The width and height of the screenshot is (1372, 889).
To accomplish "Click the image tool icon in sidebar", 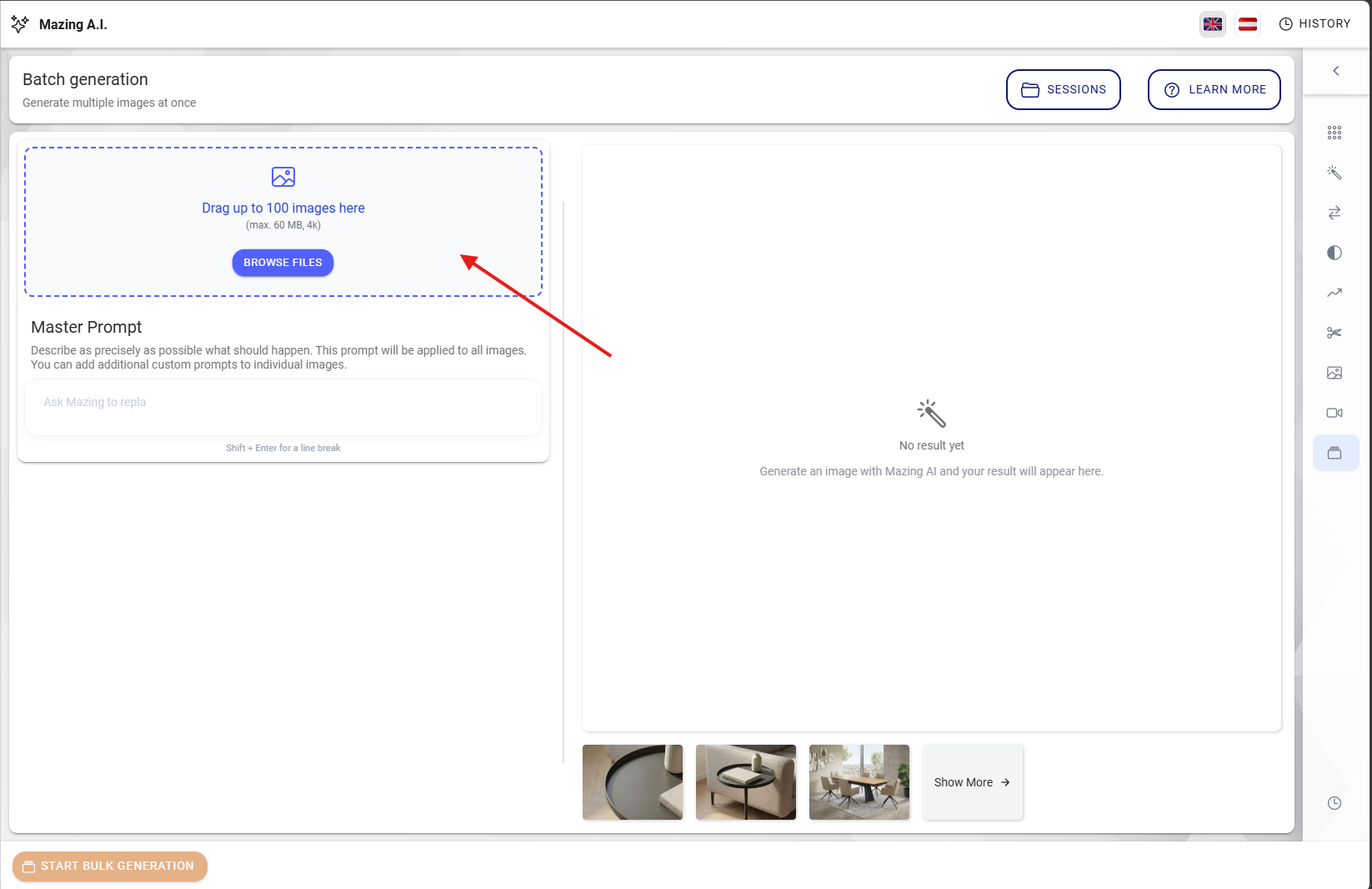I will pyautogui.click(x=1334, y=373).
